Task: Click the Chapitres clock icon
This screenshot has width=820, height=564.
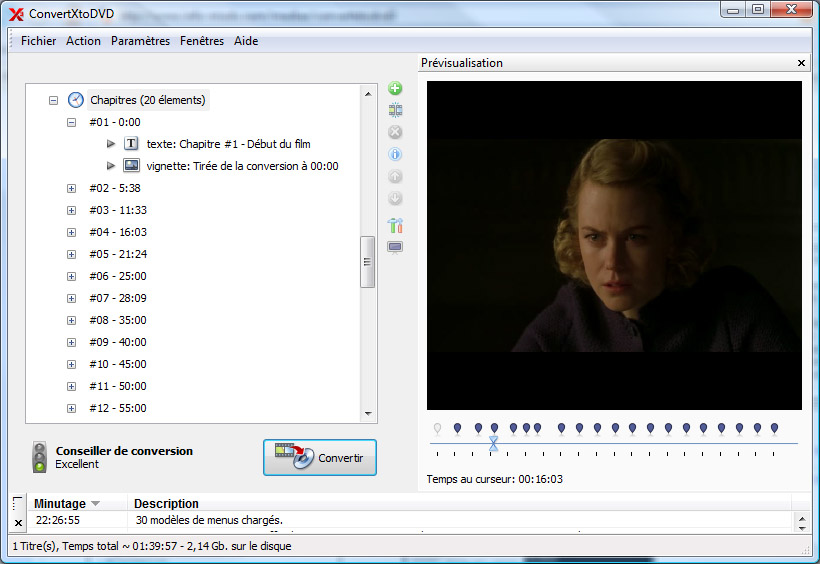Action: 76,99
